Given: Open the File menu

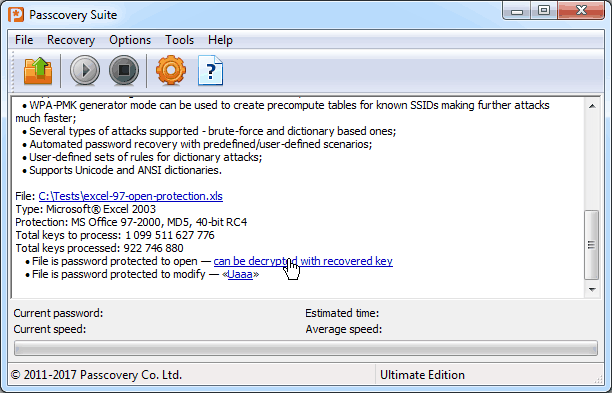Looking at the screenshot, I should click(x=24, y=40).
